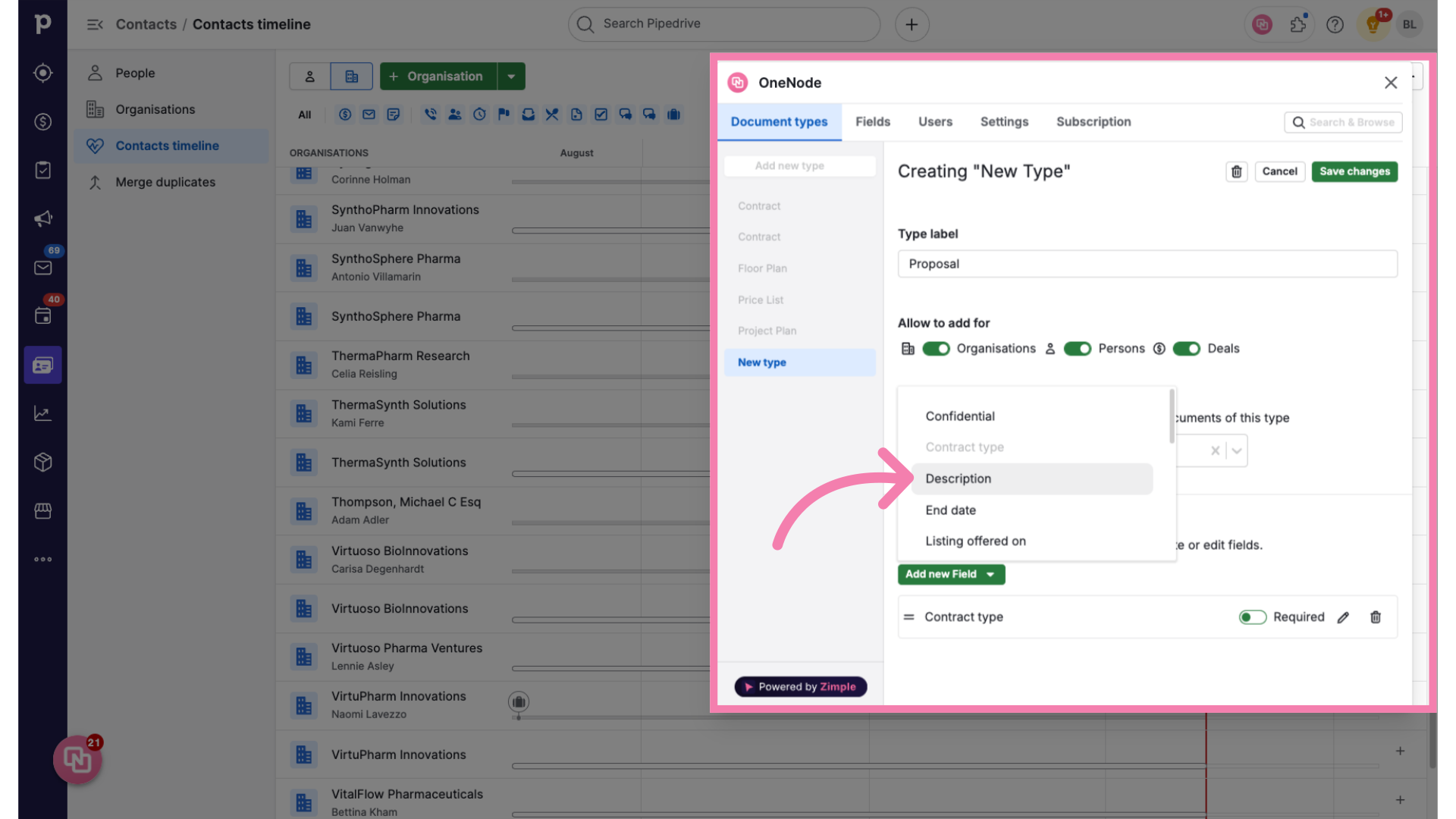The height and width of the screenshot is (819, 1456).
Task: Choose Description from the field list
Action: click(1032, 479)
